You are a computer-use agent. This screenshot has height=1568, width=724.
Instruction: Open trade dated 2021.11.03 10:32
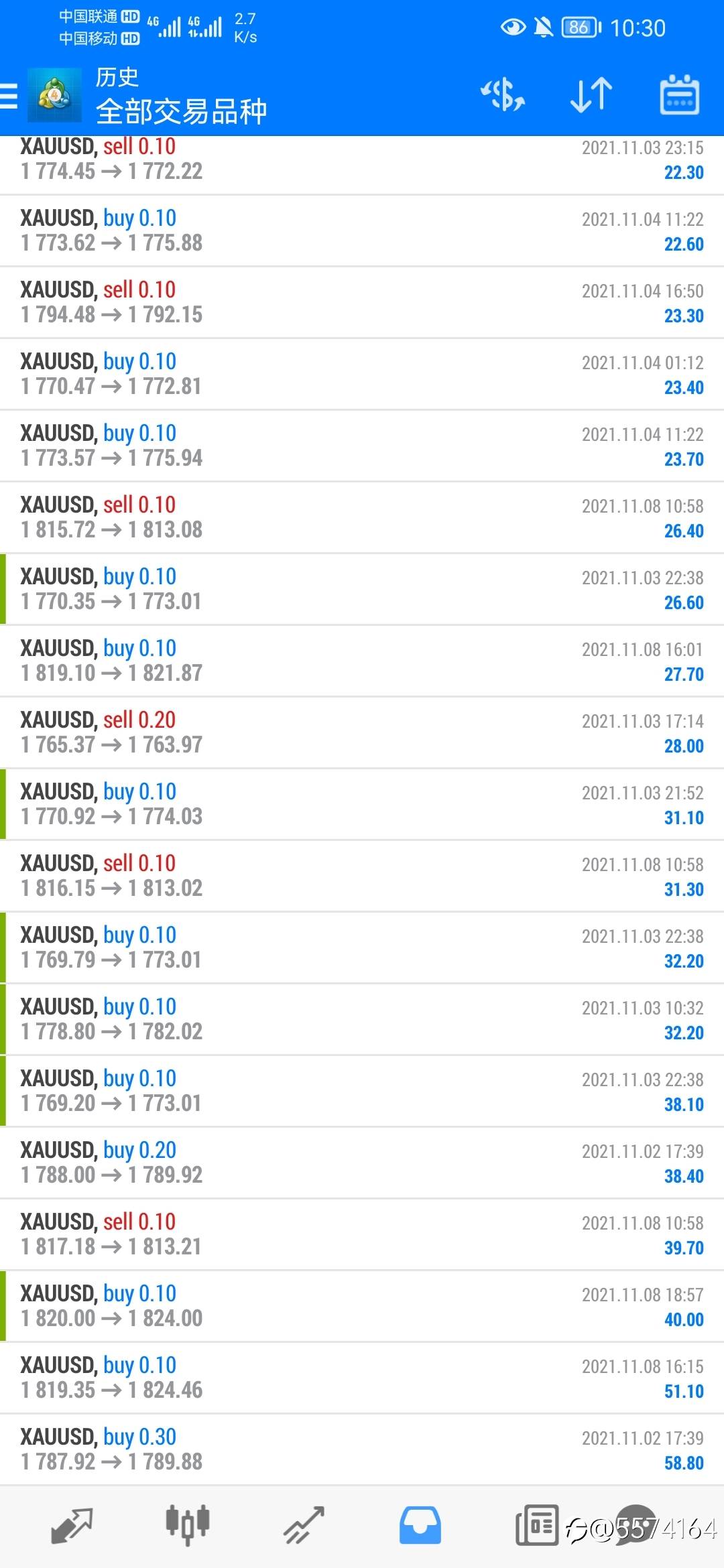[362, 1019]
